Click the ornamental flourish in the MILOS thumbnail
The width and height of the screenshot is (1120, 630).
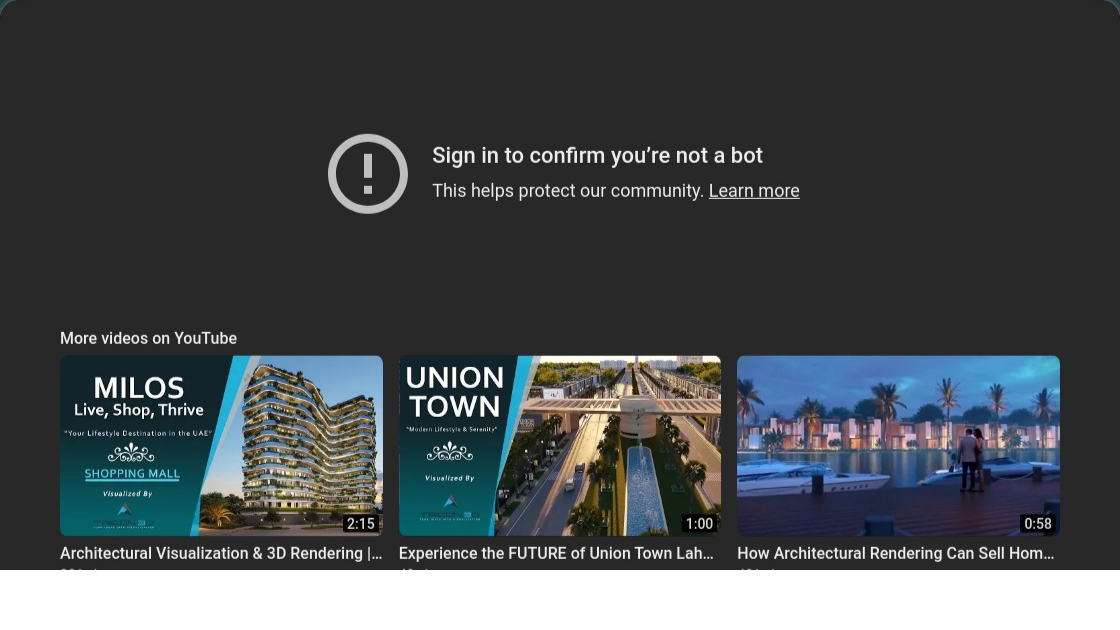pos(131,452)
